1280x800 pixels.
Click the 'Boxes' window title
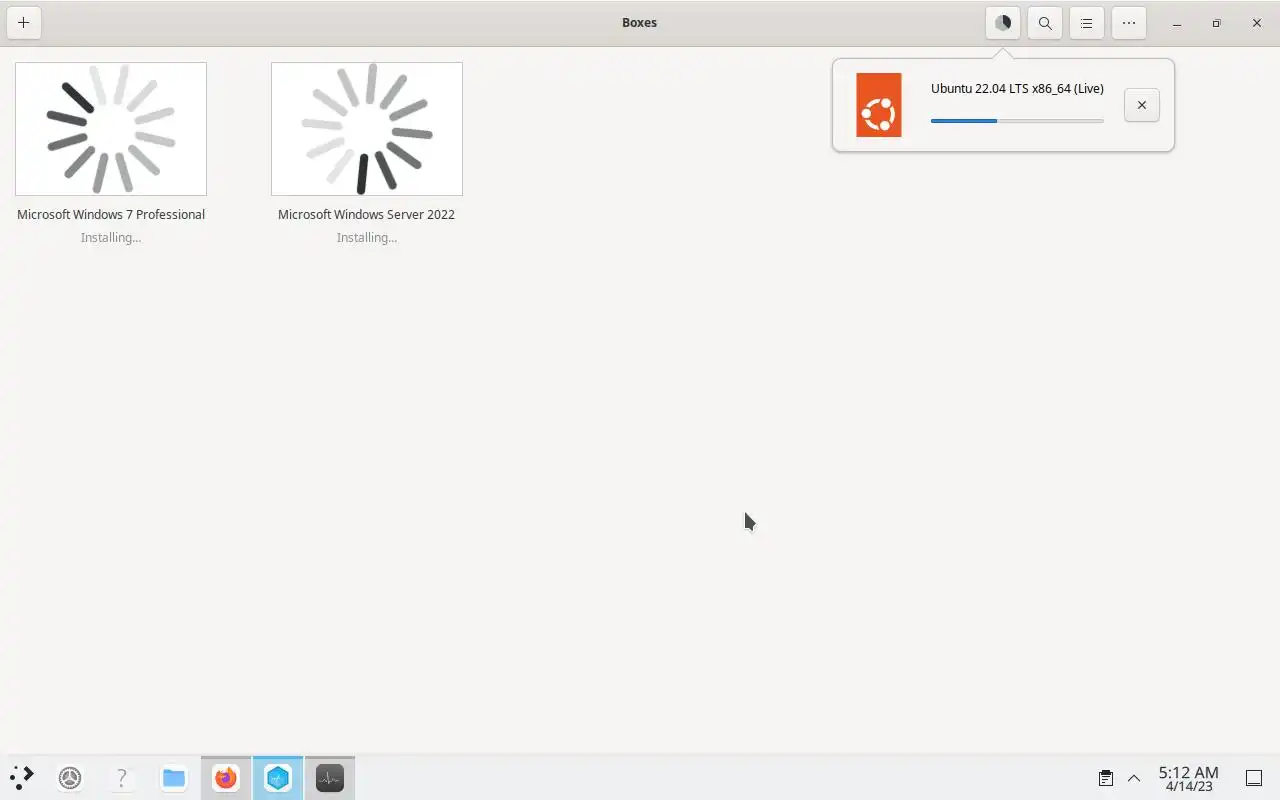639,22
